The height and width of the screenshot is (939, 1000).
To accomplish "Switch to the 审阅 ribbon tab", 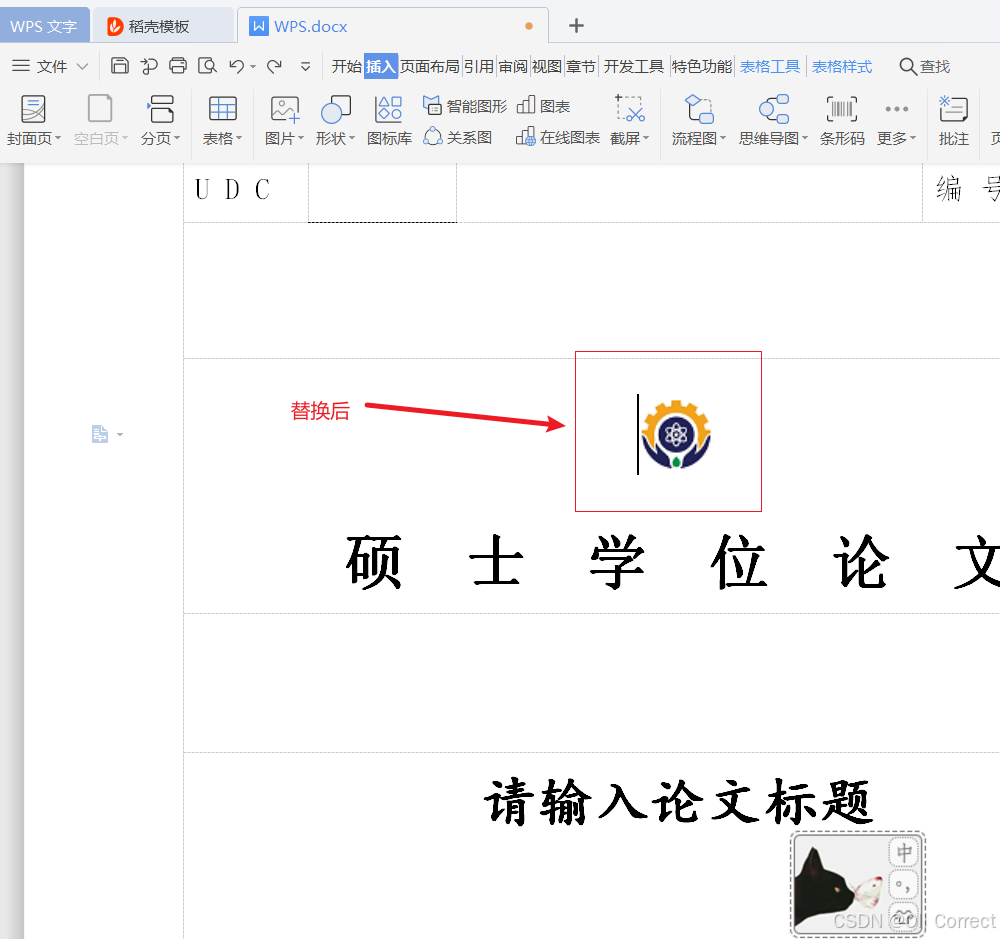I will (x=513, y=66).
